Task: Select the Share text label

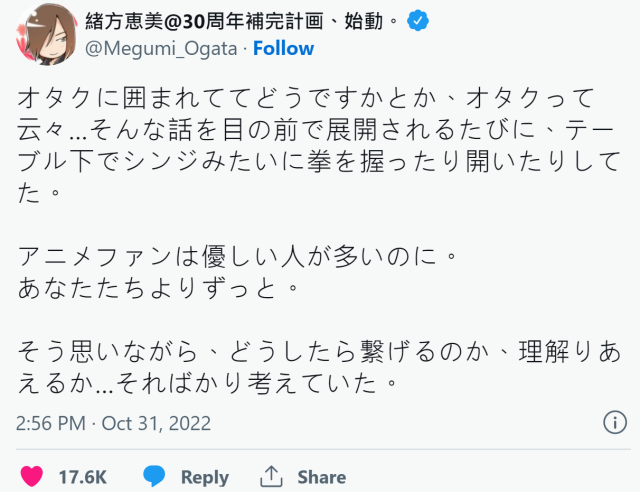Action: coord(321,476)
